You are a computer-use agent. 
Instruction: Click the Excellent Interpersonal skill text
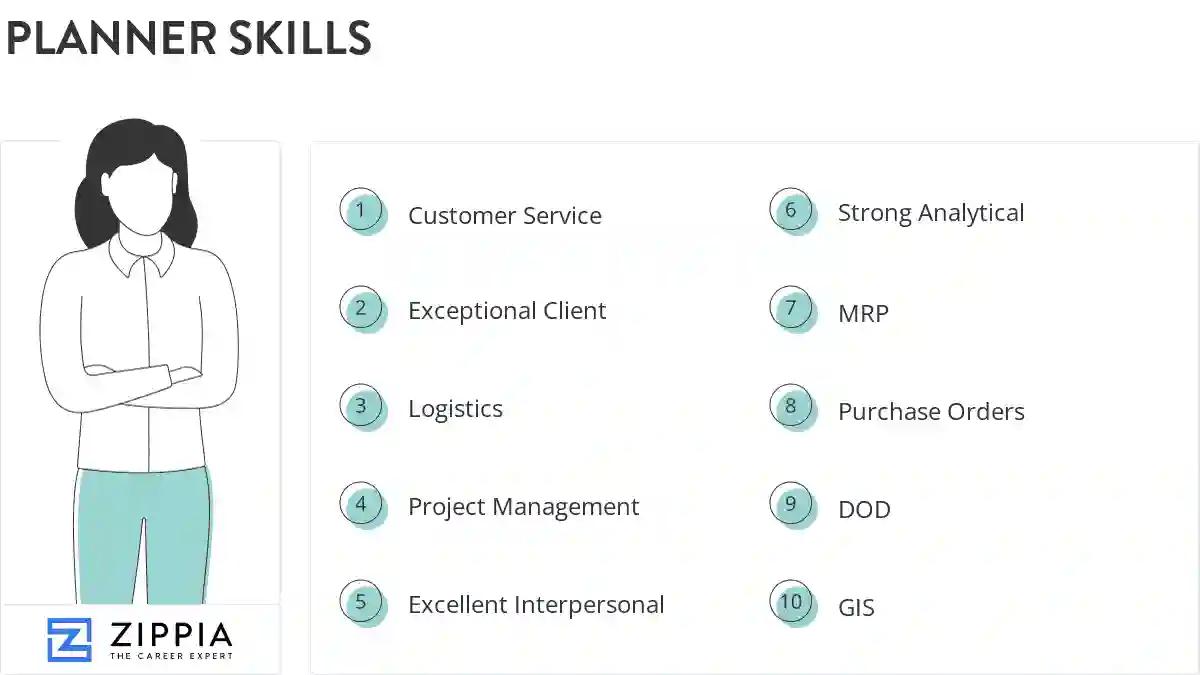[536, 605]
